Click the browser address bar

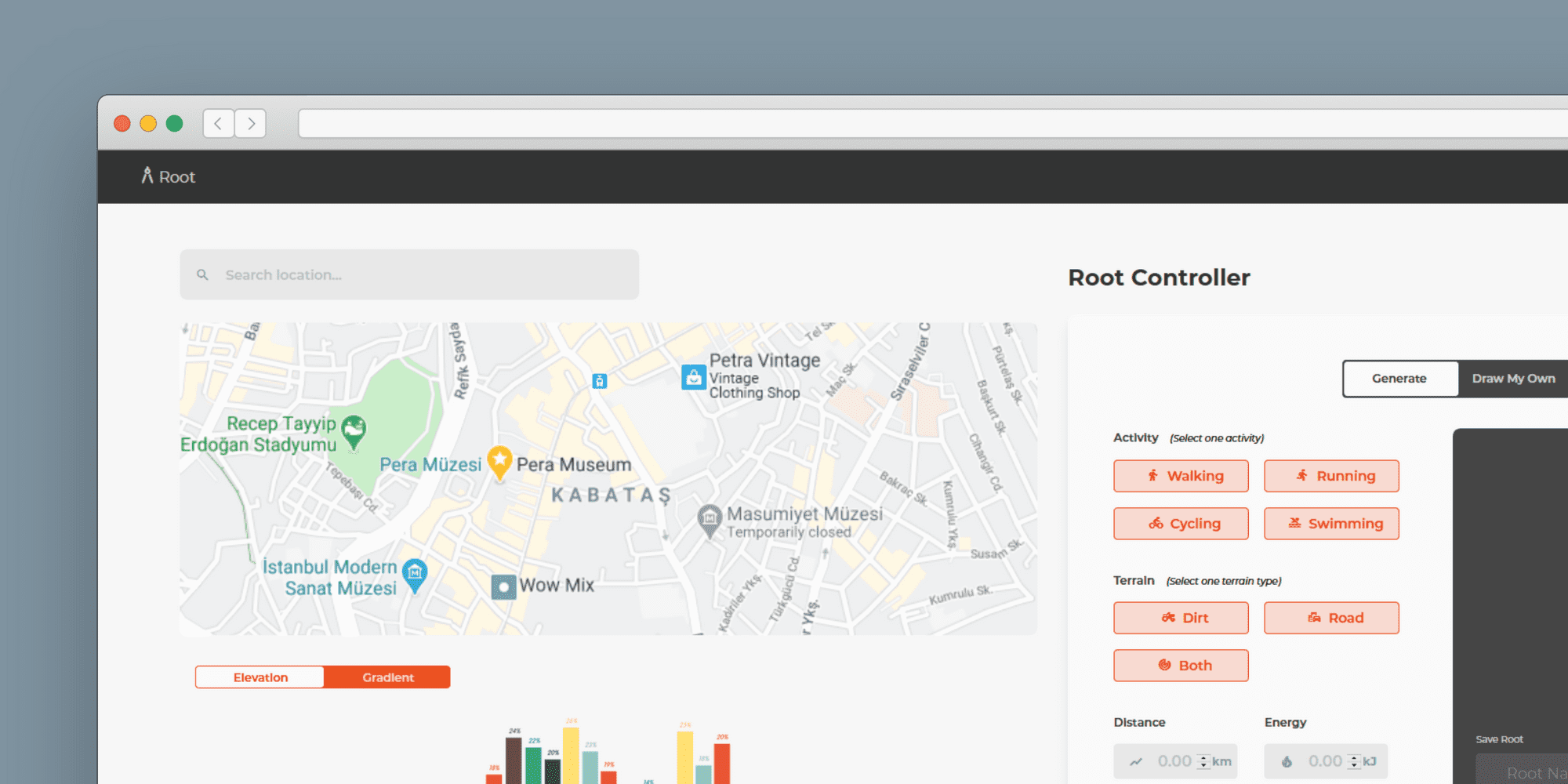pyautogui.click(x=933, y=123)
